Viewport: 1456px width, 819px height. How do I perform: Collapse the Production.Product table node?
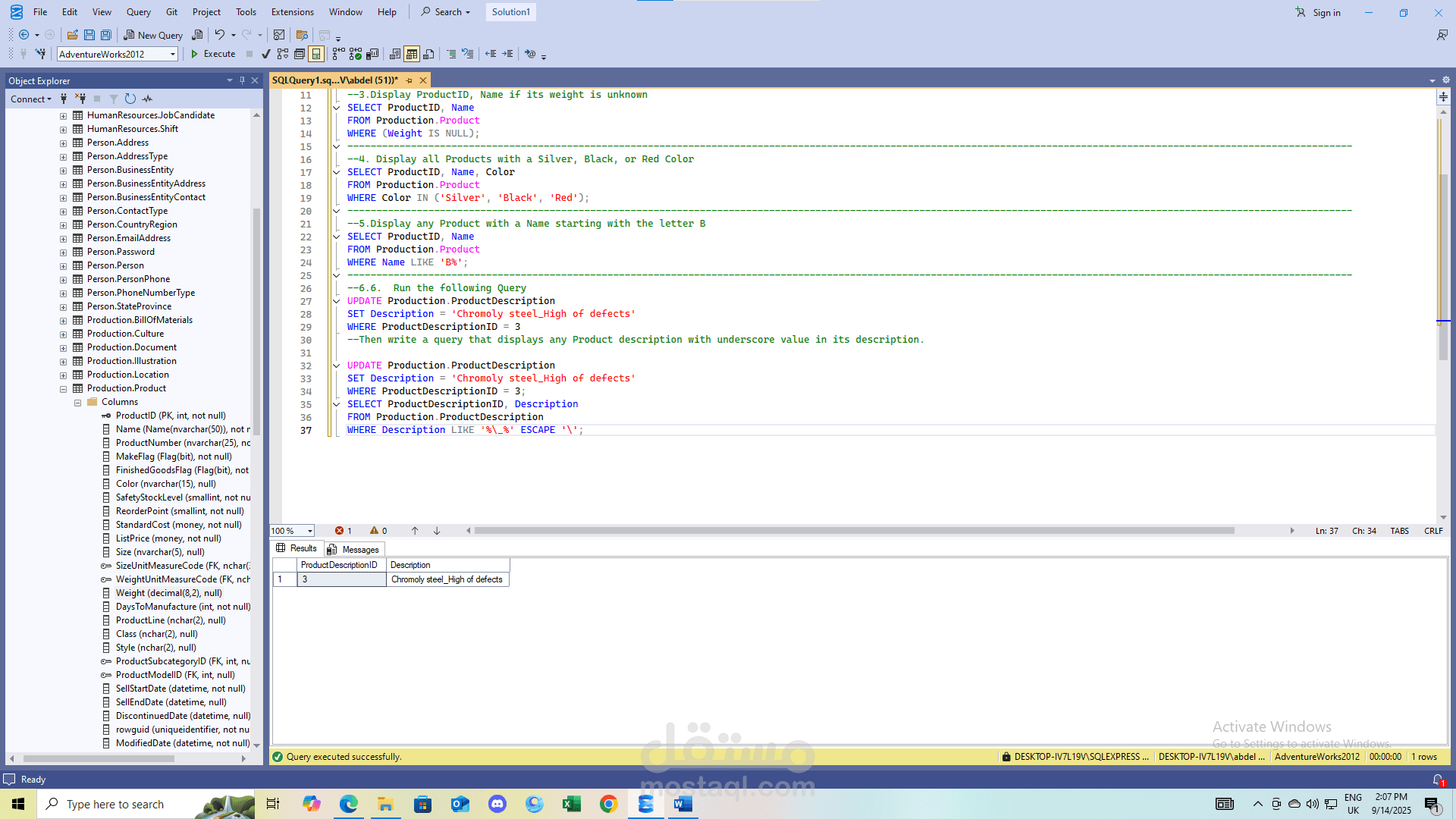pos(64,389)
